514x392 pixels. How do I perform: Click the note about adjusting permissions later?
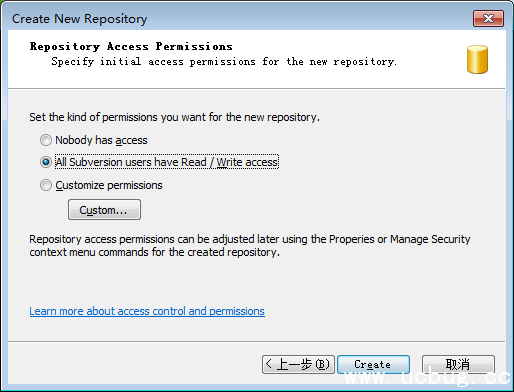pos(250,246)
